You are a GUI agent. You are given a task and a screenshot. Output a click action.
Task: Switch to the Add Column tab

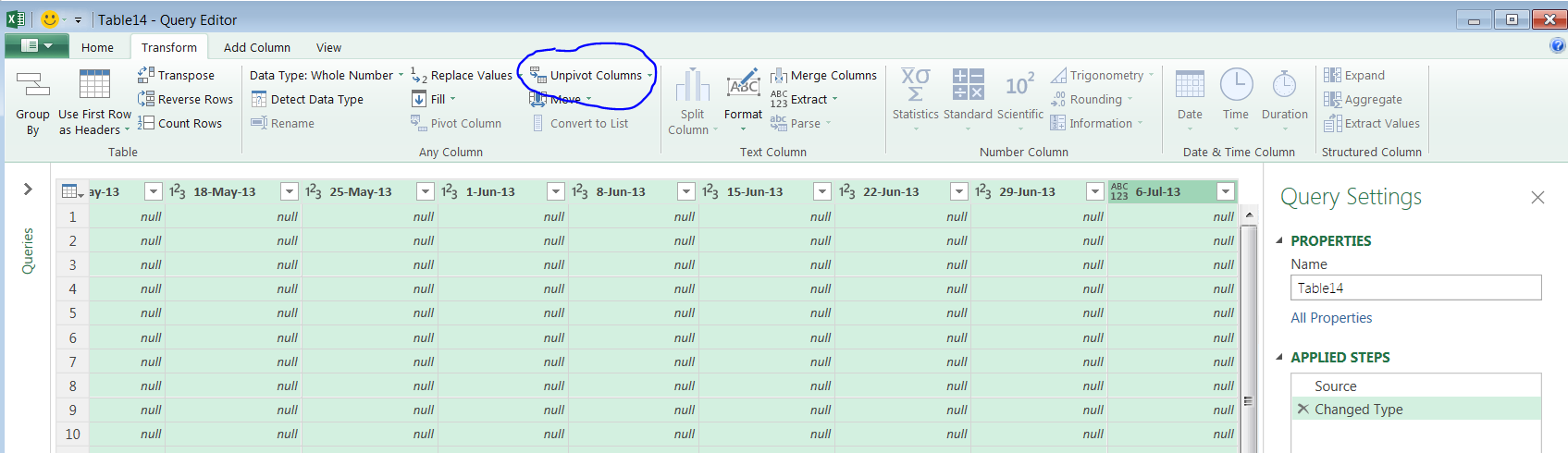[x=256, y=47]
